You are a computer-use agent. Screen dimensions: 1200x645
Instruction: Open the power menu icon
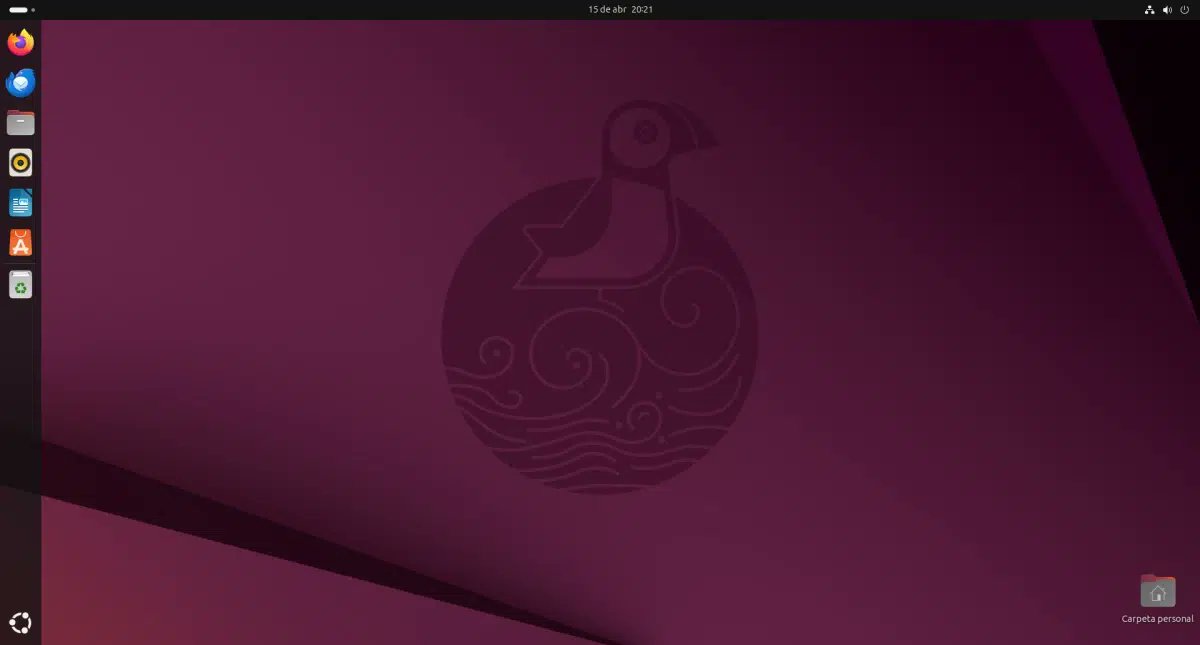(x=1185, y=9)
